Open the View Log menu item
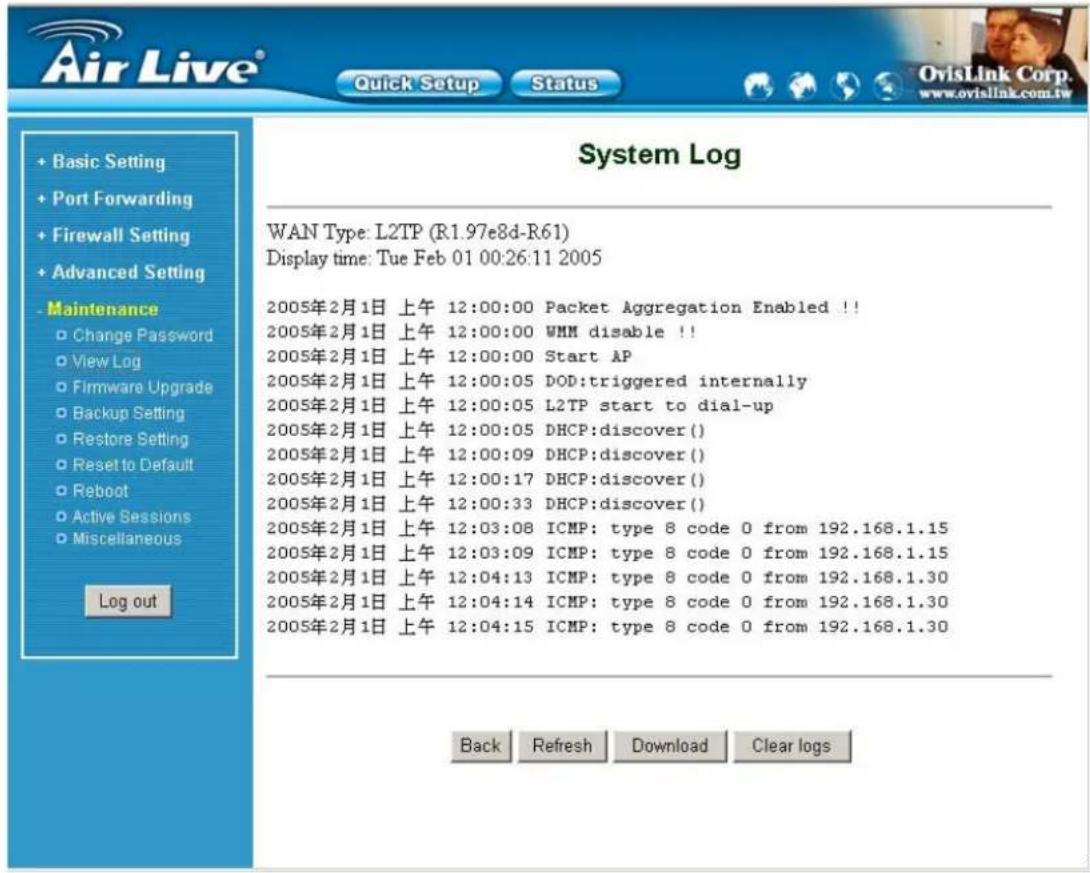 coord(106,361)
